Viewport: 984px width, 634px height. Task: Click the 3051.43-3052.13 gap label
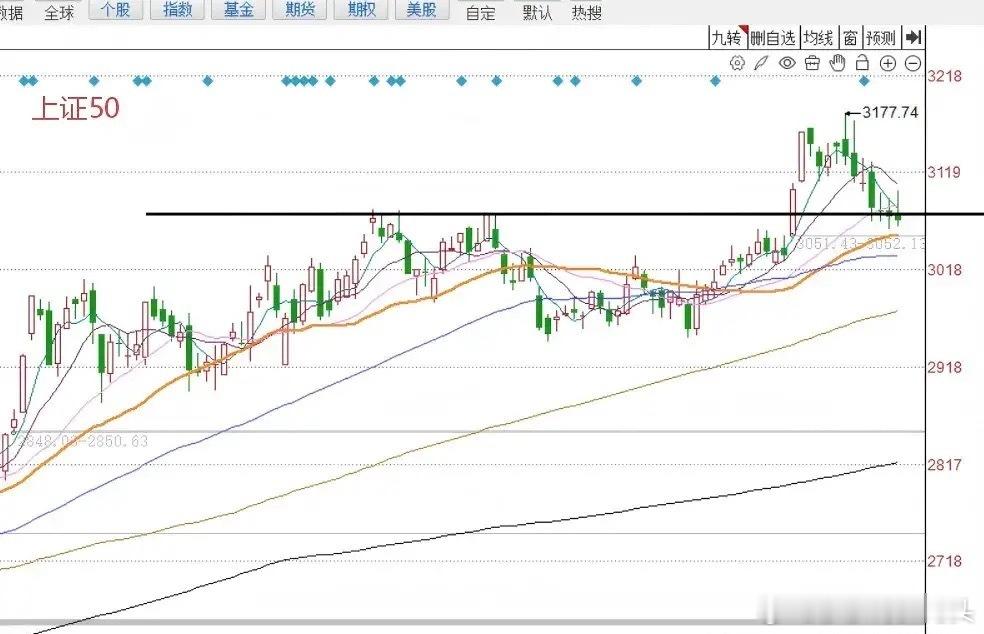pos(860,244)
